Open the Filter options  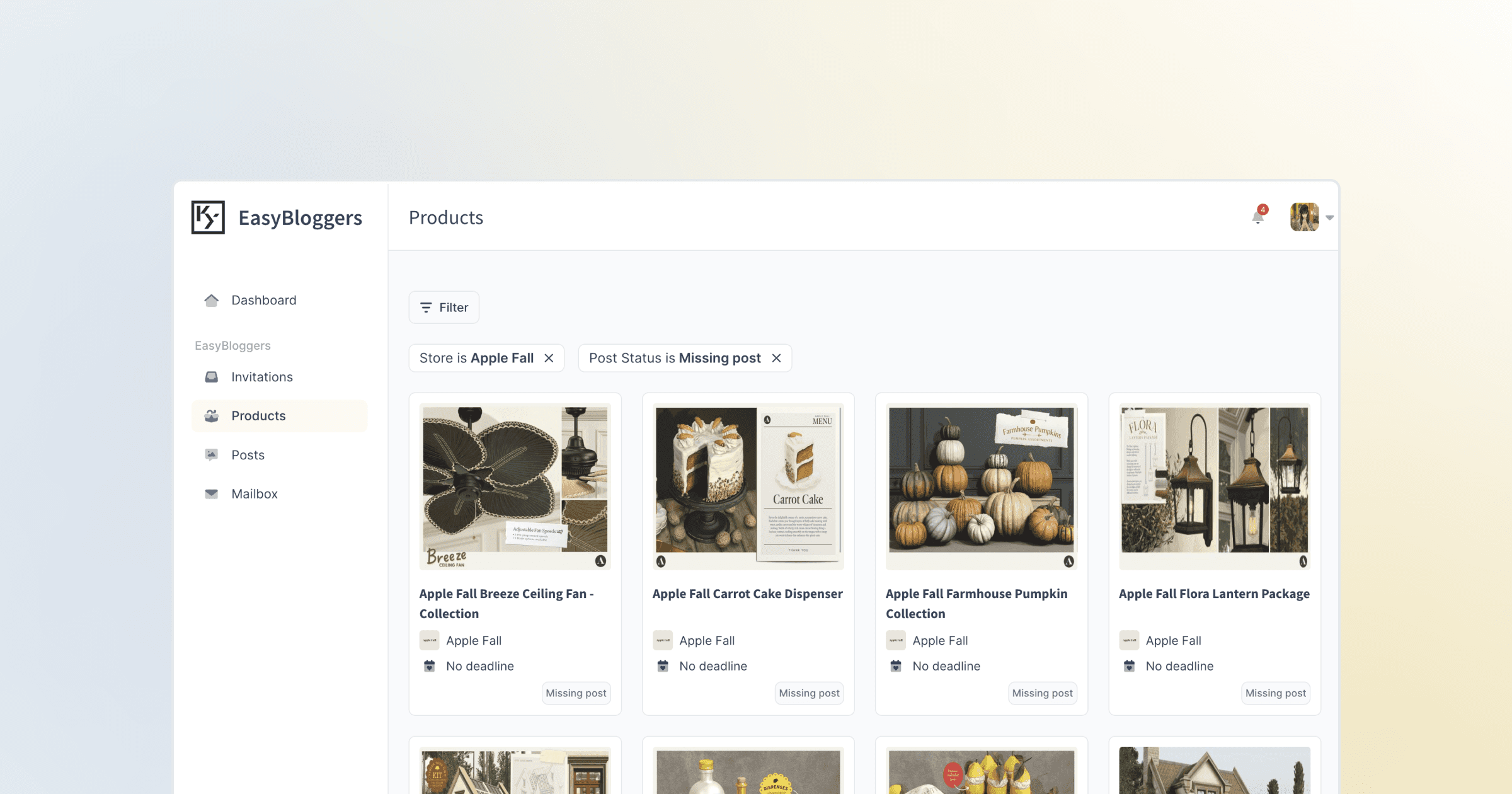(x=444, y=308)
